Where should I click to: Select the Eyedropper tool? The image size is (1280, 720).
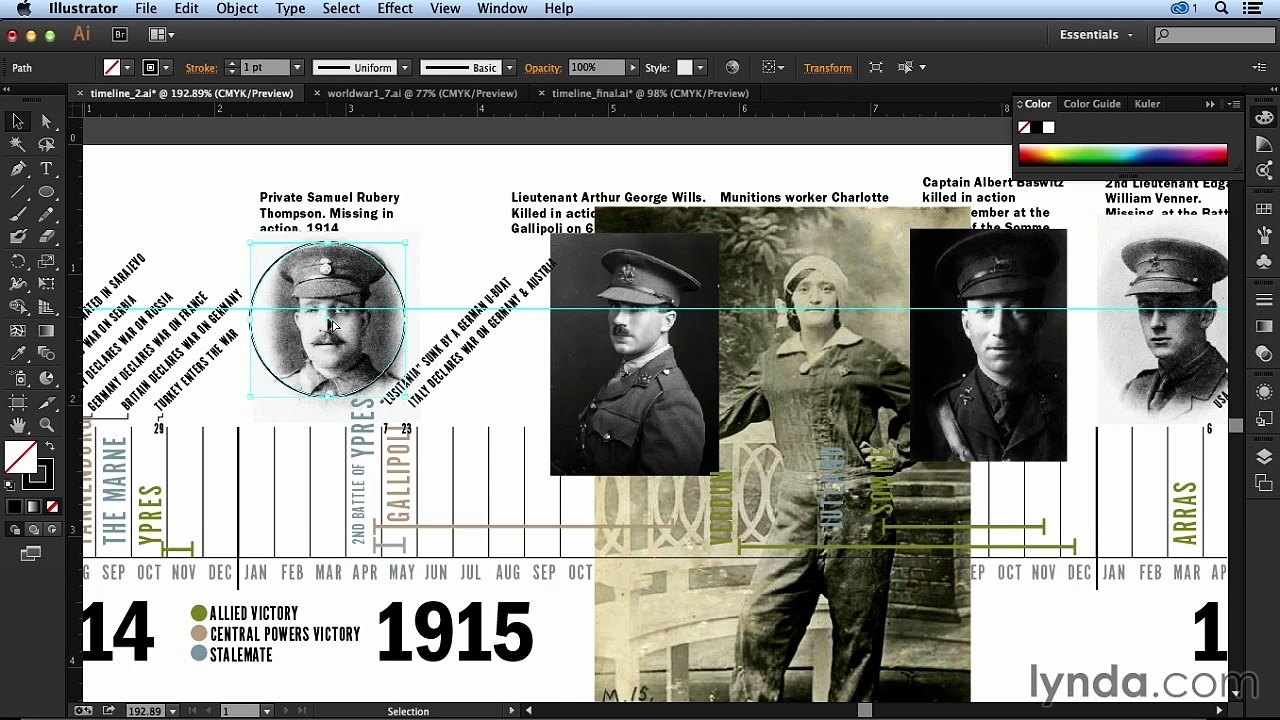[x=18, y=354]
